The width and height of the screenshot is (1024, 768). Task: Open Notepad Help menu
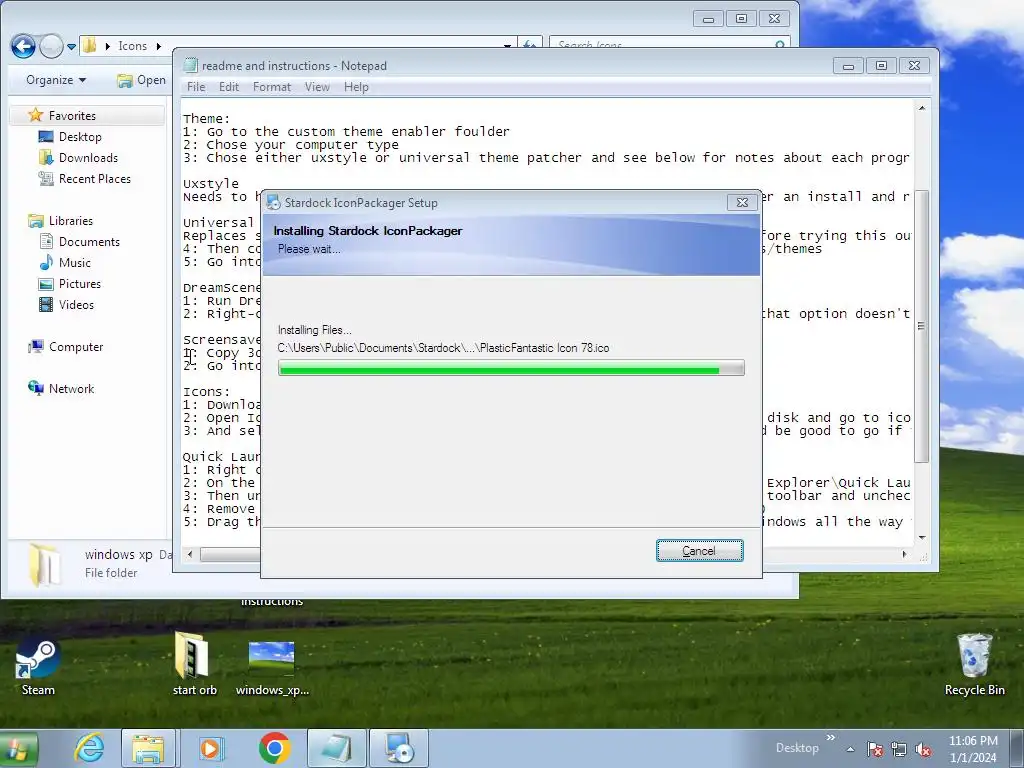(x=356, y=87)
